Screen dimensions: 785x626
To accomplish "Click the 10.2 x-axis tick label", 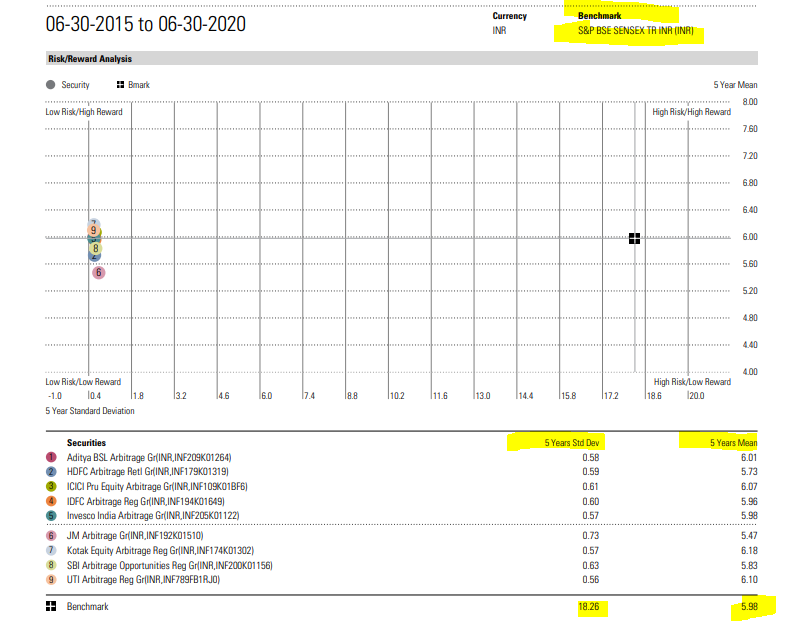I will click(x=397, y=396).
